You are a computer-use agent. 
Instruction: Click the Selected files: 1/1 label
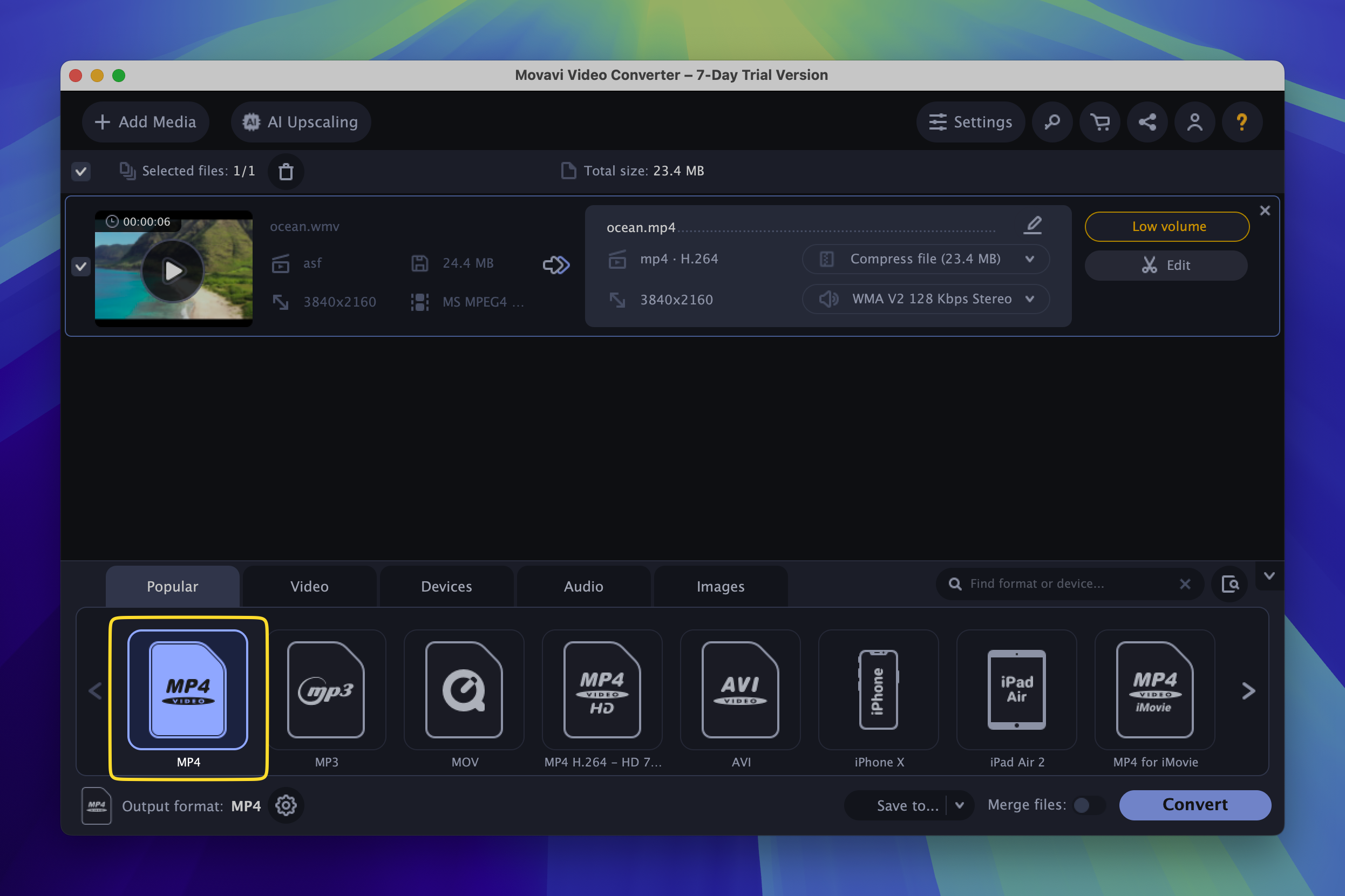coord(198,171)
